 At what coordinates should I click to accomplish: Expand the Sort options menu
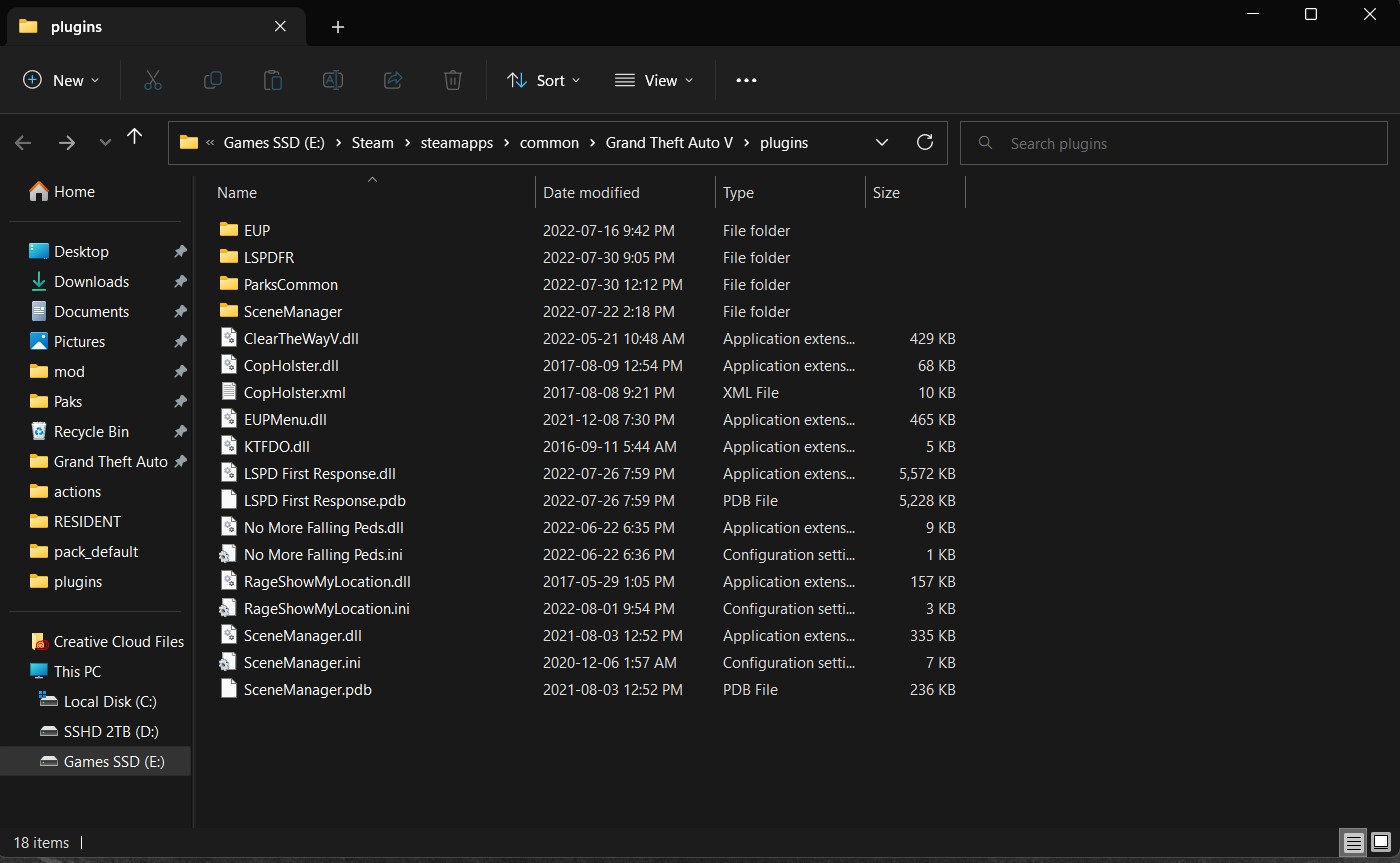543,80
